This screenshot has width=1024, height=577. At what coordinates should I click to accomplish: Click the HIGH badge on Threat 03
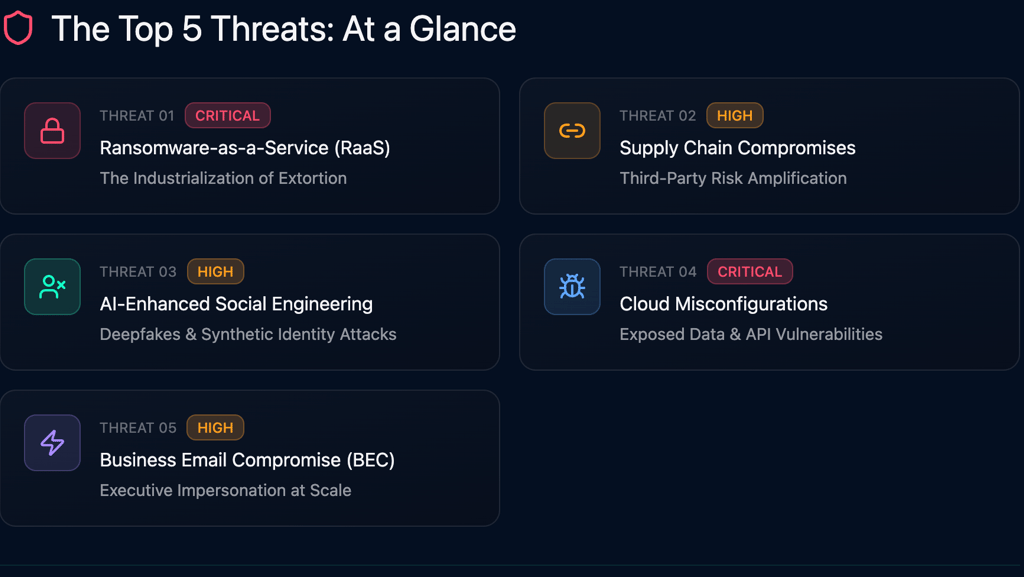point(215,272)
